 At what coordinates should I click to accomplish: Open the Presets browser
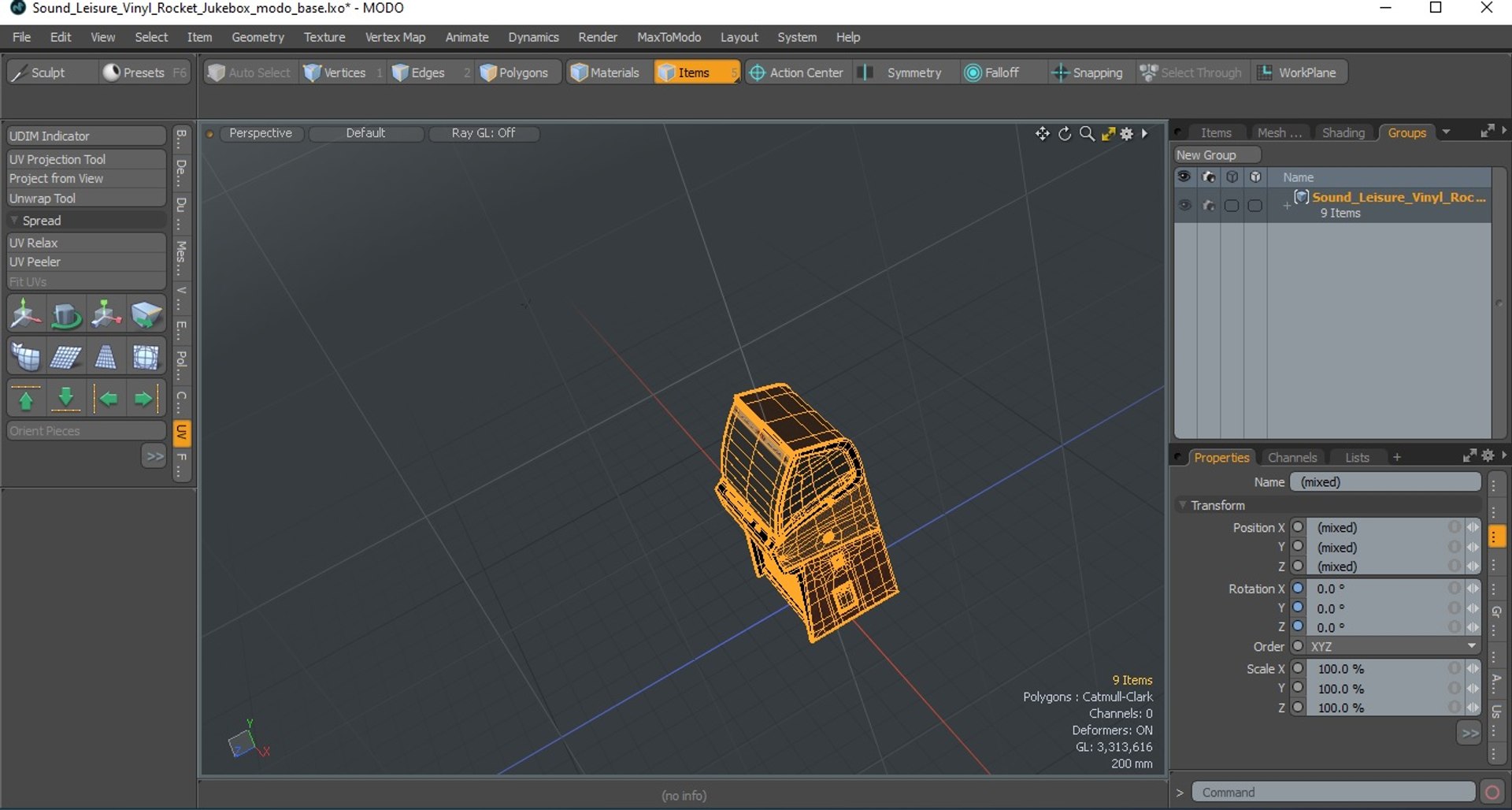[x=145, y=72]
